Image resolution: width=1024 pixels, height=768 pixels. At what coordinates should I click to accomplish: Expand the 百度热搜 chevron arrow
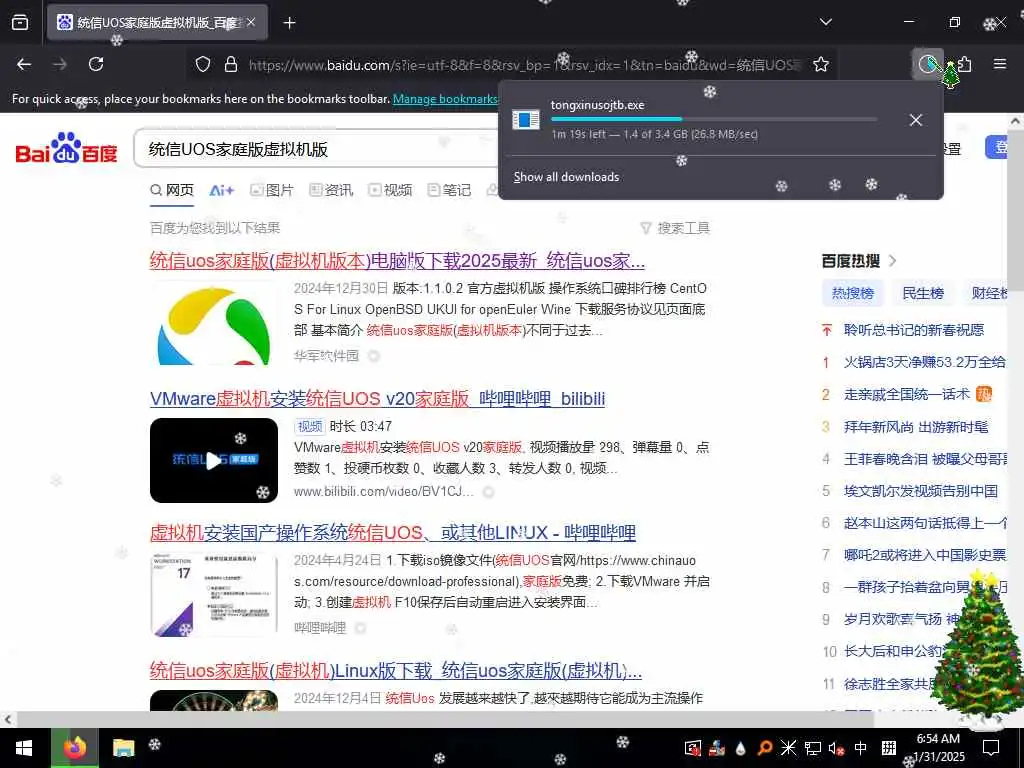pos(893,261)
